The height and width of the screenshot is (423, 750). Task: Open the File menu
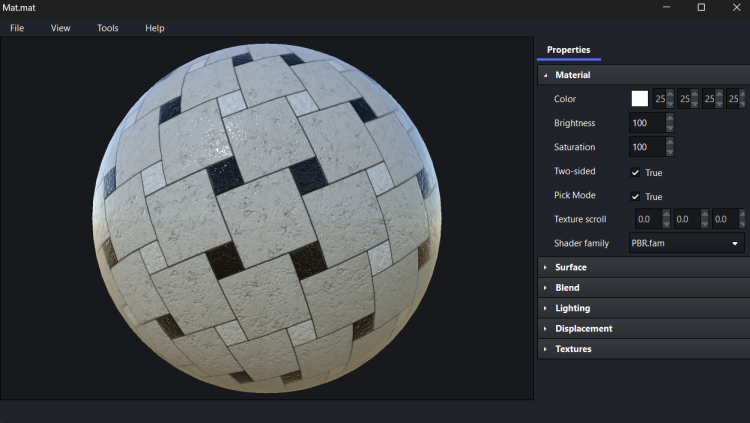pos(17,28)
